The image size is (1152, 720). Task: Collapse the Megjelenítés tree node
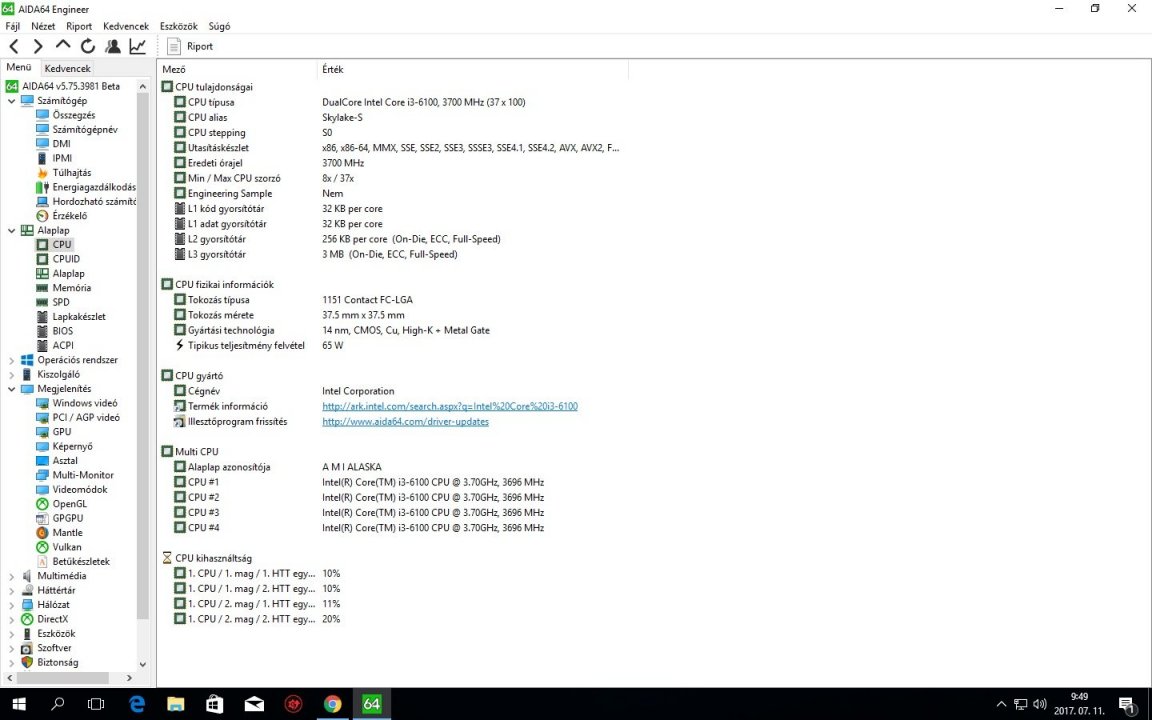pos(12,389)
